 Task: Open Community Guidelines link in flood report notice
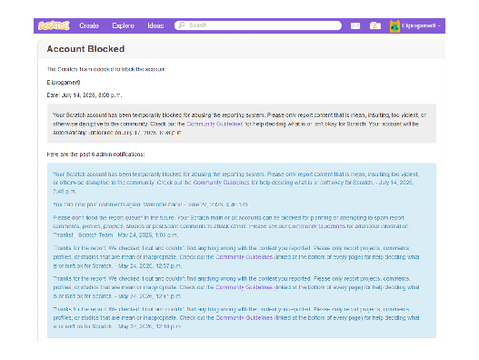tap(317, 226)
